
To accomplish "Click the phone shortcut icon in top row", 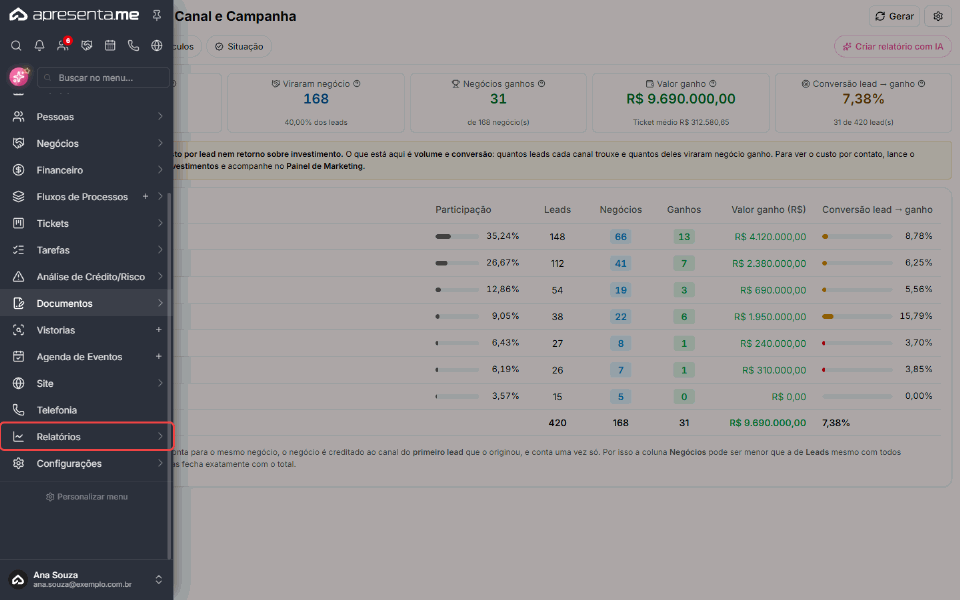I will pos(133,45).
